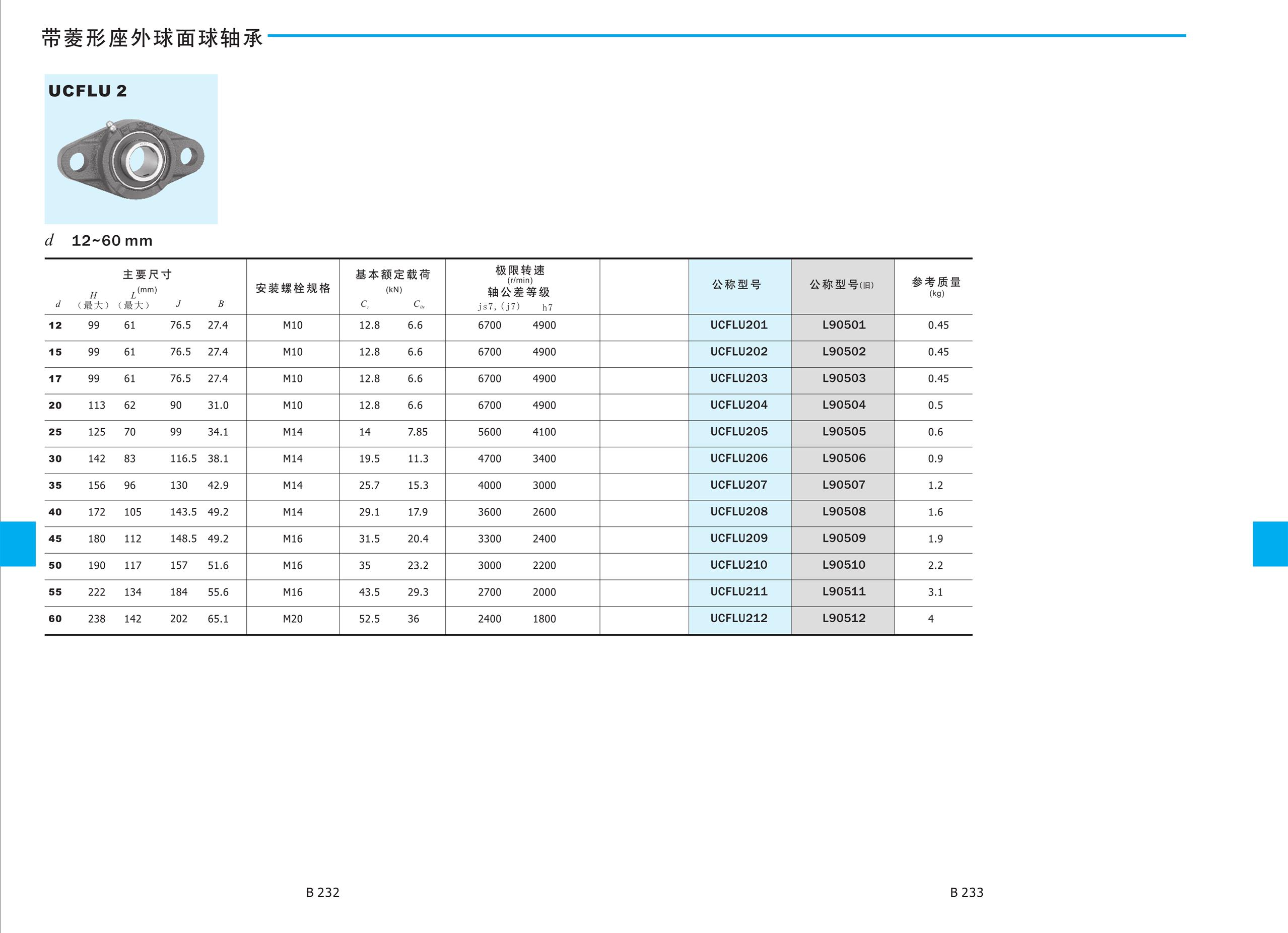Click old model number L90507
The height and width of the screenshot is (933, 1288).
click(843, 485)
